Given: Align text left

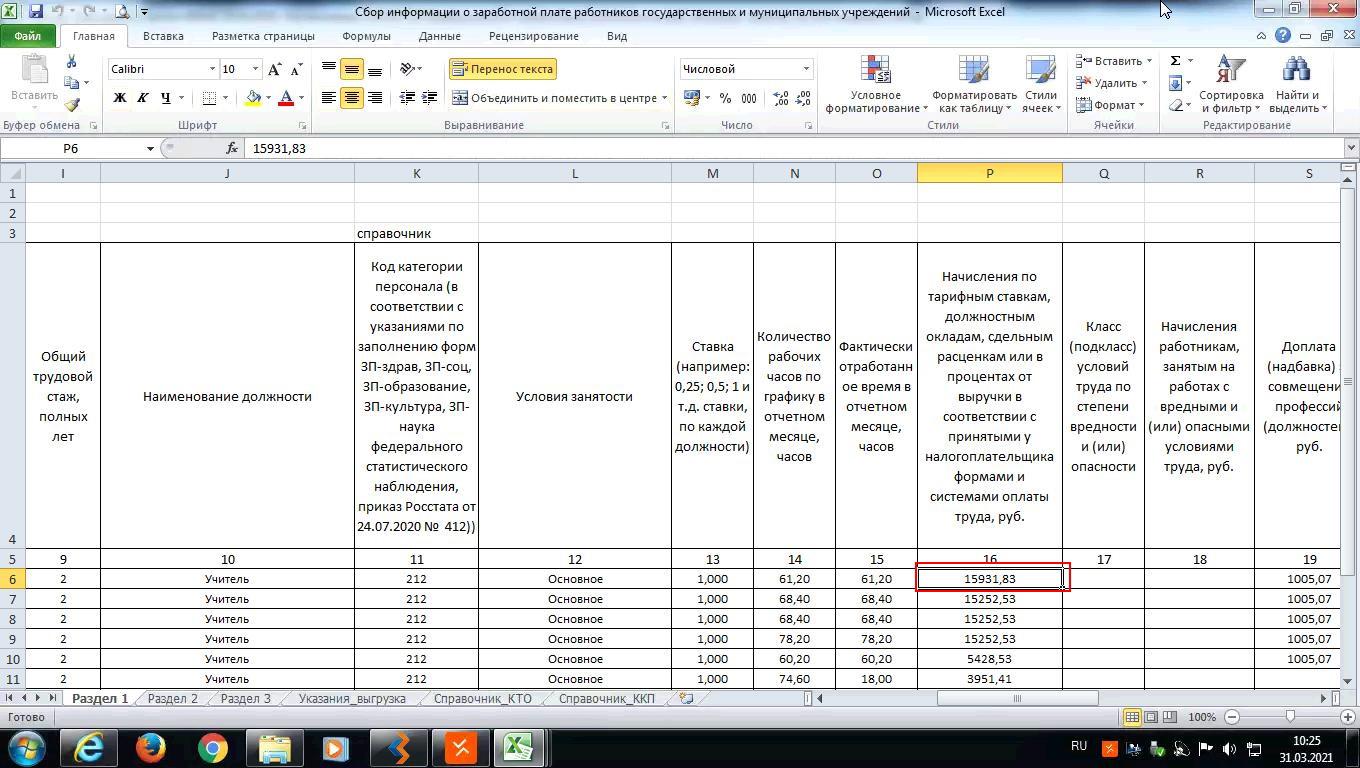Looking at the screenshot, I should [x=329, y=98].
